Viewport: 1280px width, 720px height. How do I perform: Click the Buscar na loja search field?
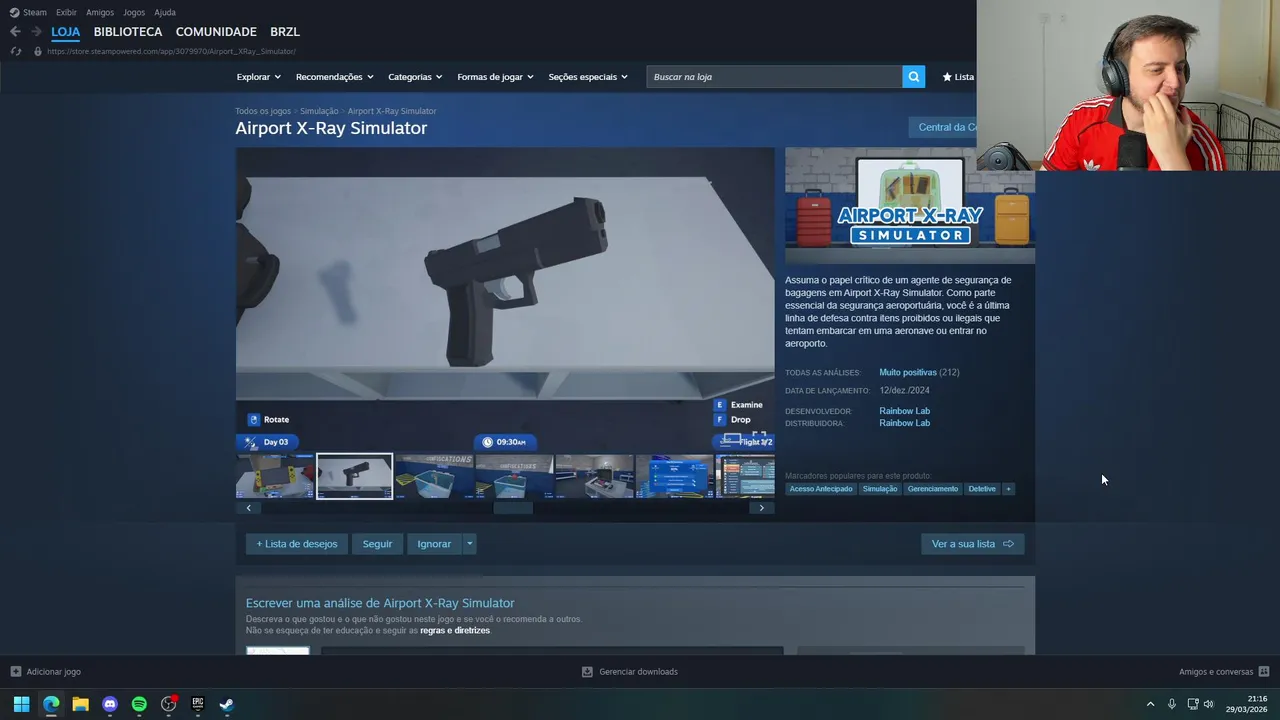coord(774,77)
